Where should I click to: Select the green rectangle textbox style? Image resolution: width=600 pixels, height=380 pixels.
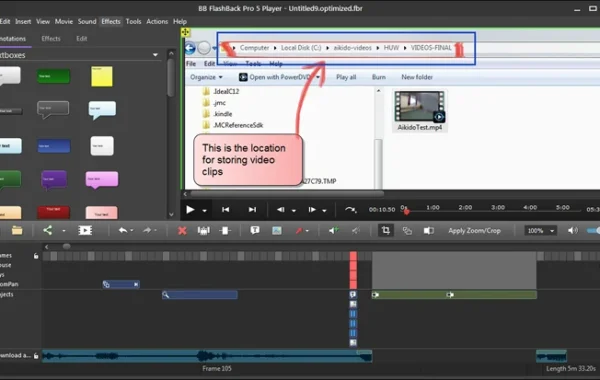tap(53, 76)
